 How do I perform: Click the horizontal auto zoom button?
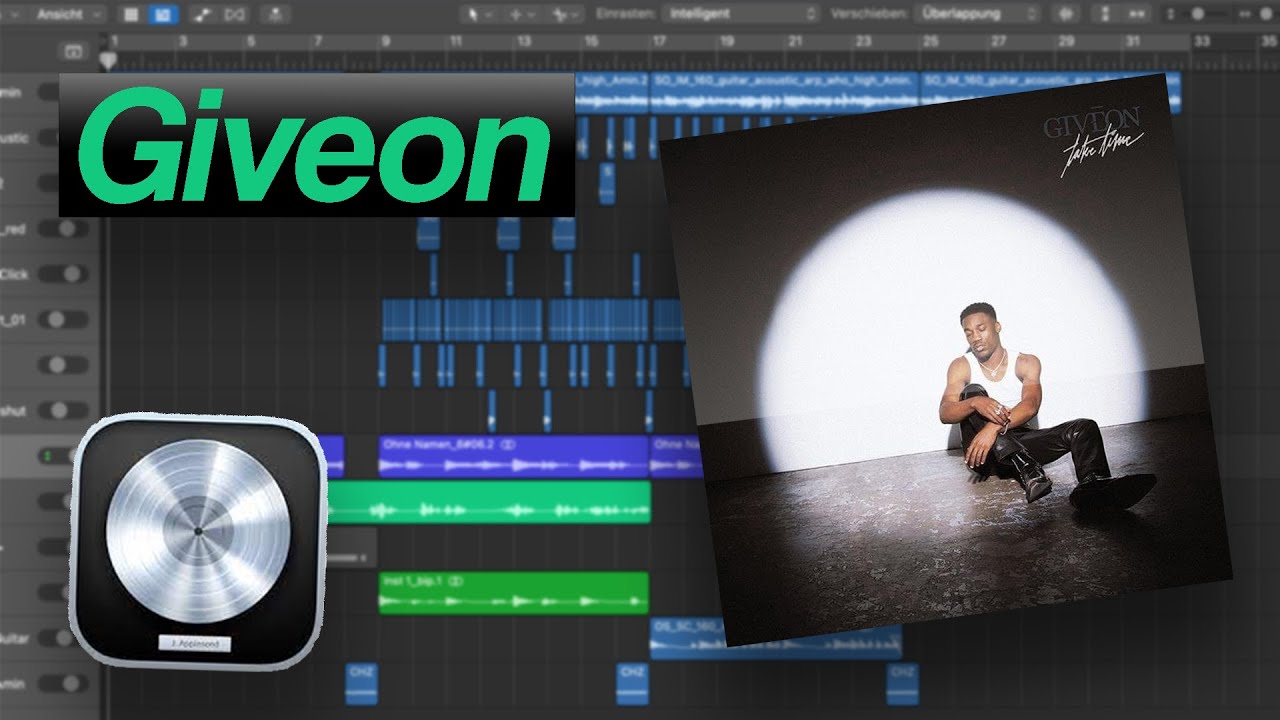click(1136, 14)
